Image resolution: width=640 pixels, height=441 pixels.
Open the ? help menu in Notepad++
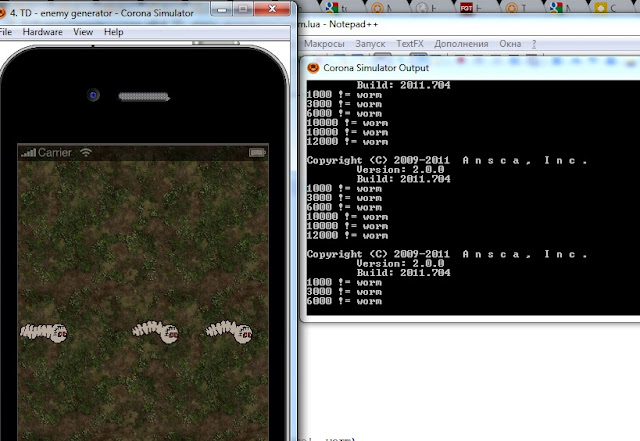click(x=534, y=44)
